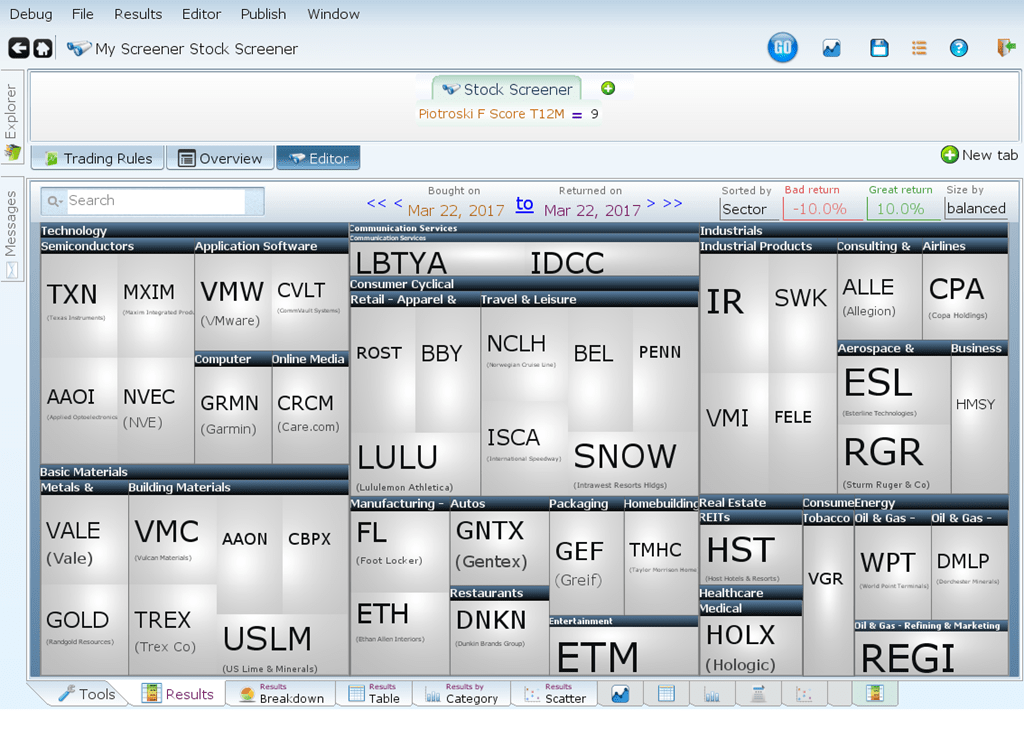Open the help question mark icon

coord(959,48)
